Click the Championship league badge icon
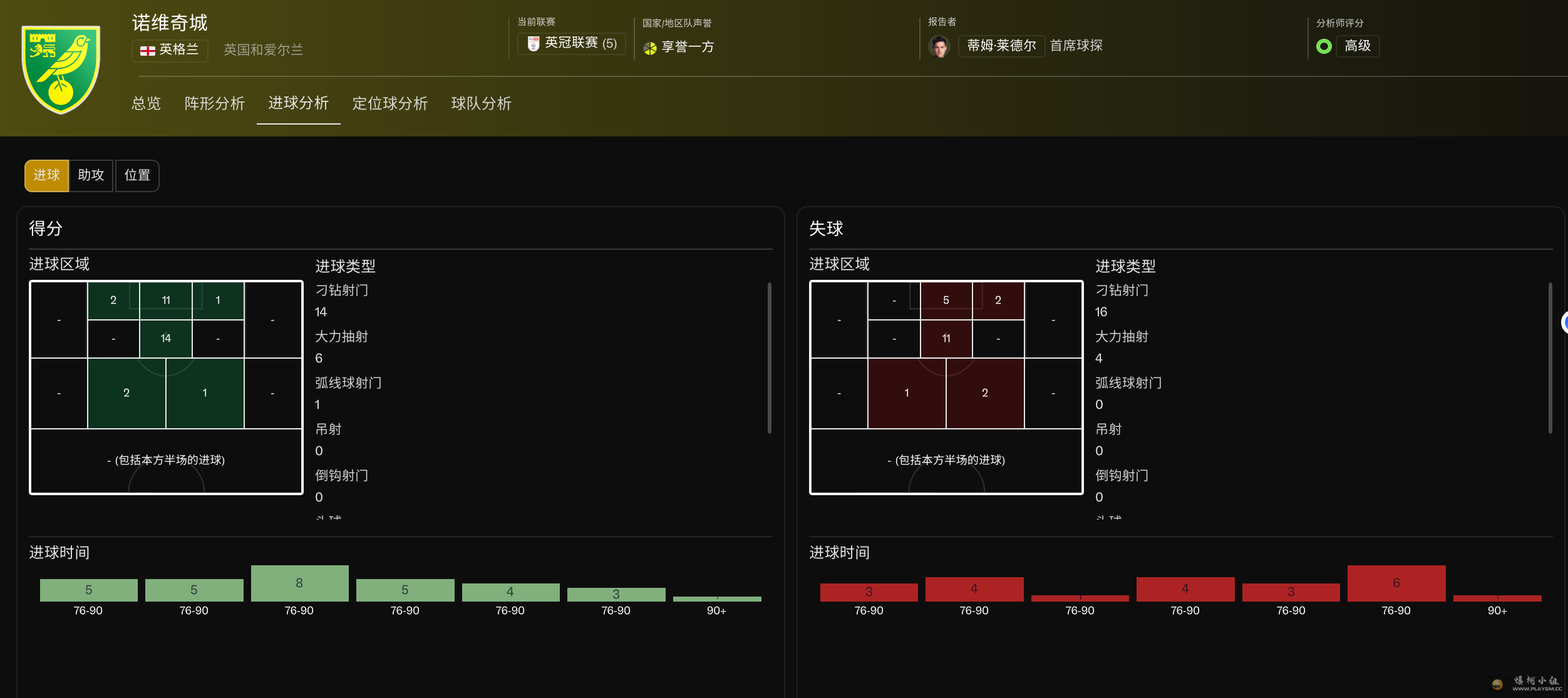1568x698 pixels. tap(534, 44)
